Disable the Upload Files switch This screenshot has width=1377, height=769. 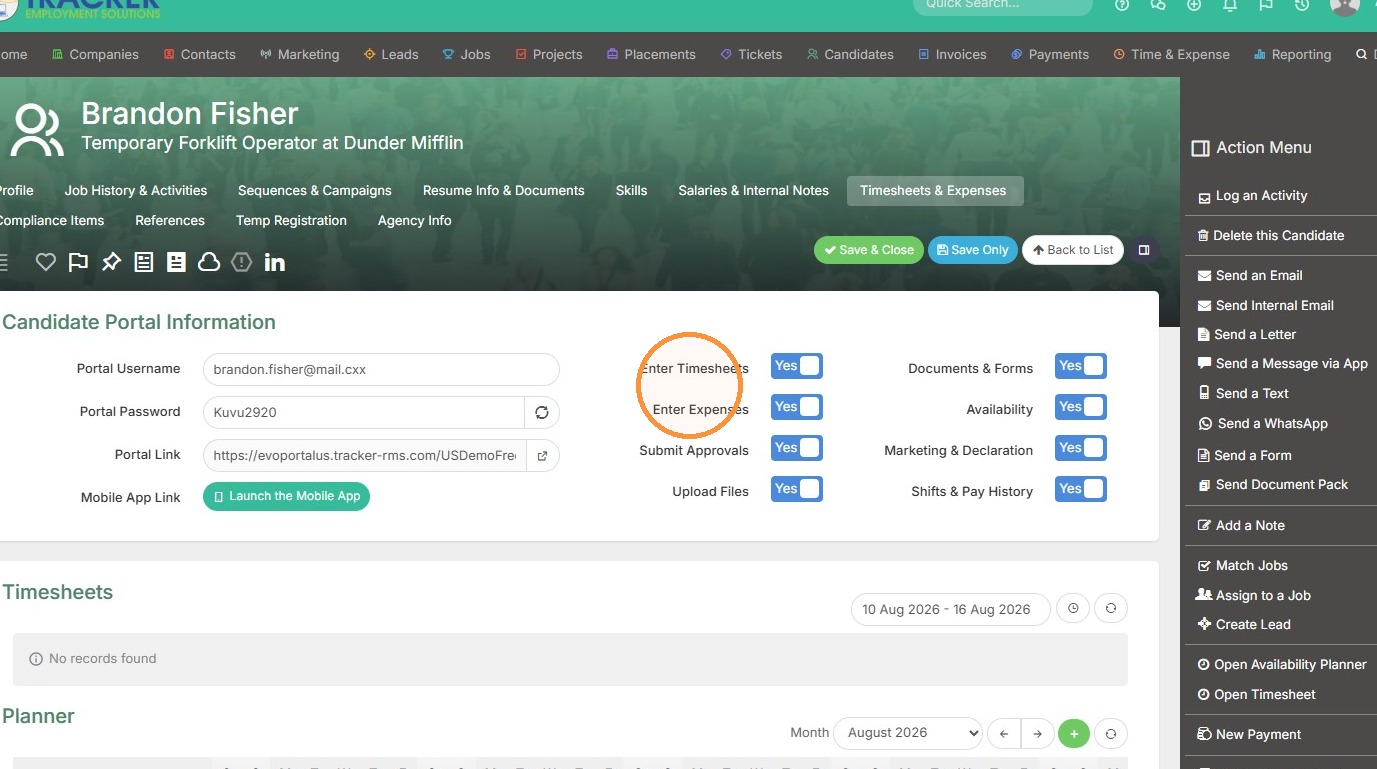point(796,490)
